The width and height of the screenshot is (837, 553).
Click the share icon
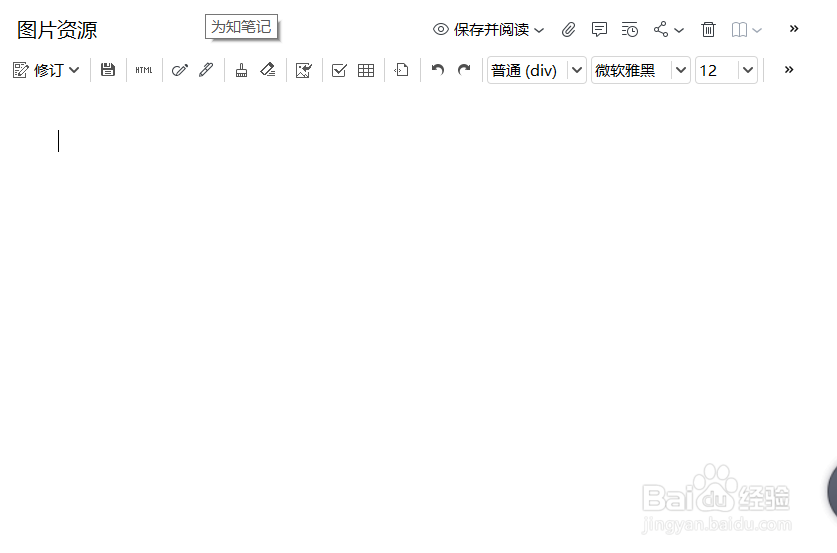tap(661, 29)
